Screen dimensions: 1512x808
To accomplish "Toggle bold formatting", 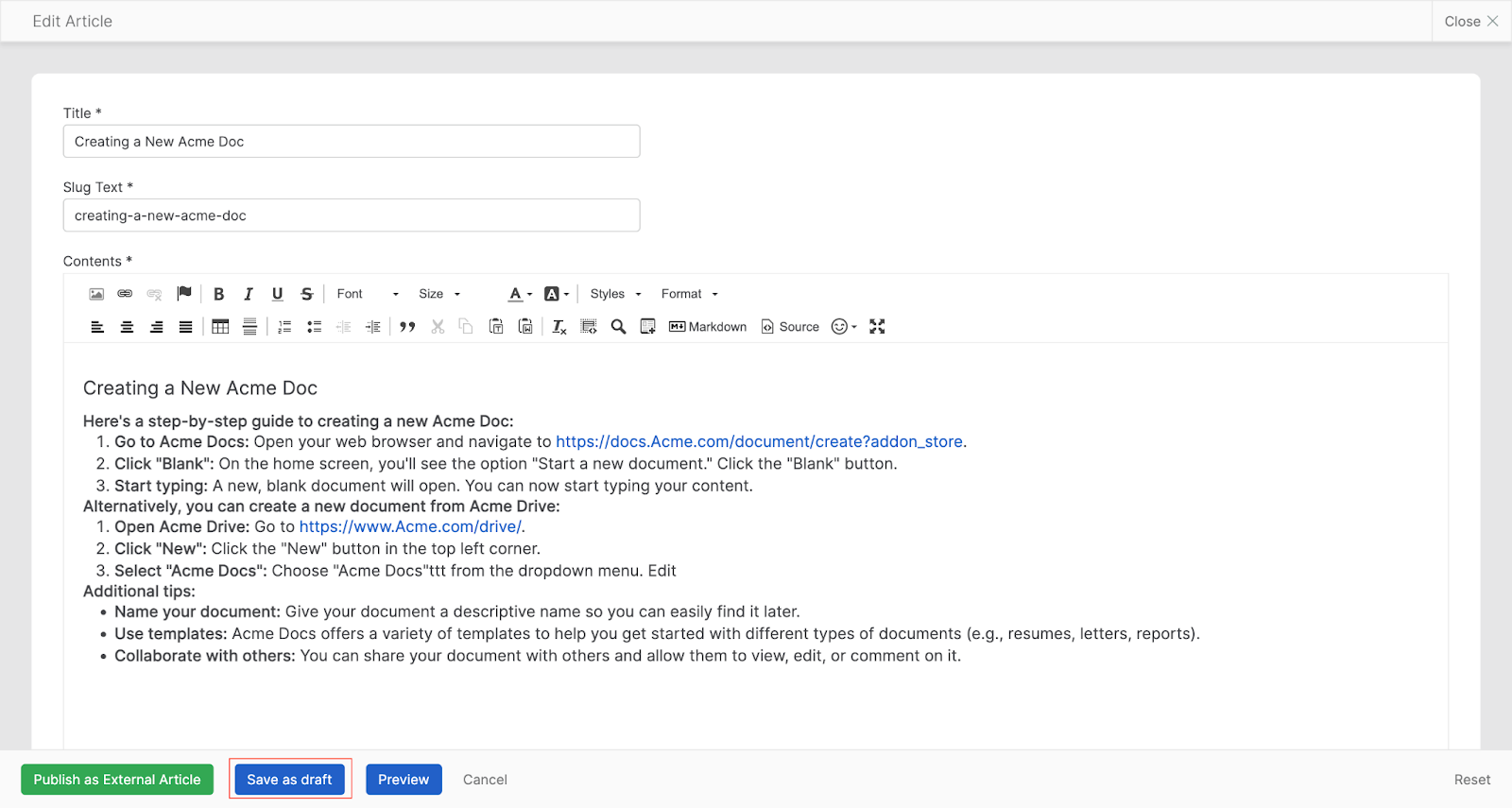I will point(219,294).
